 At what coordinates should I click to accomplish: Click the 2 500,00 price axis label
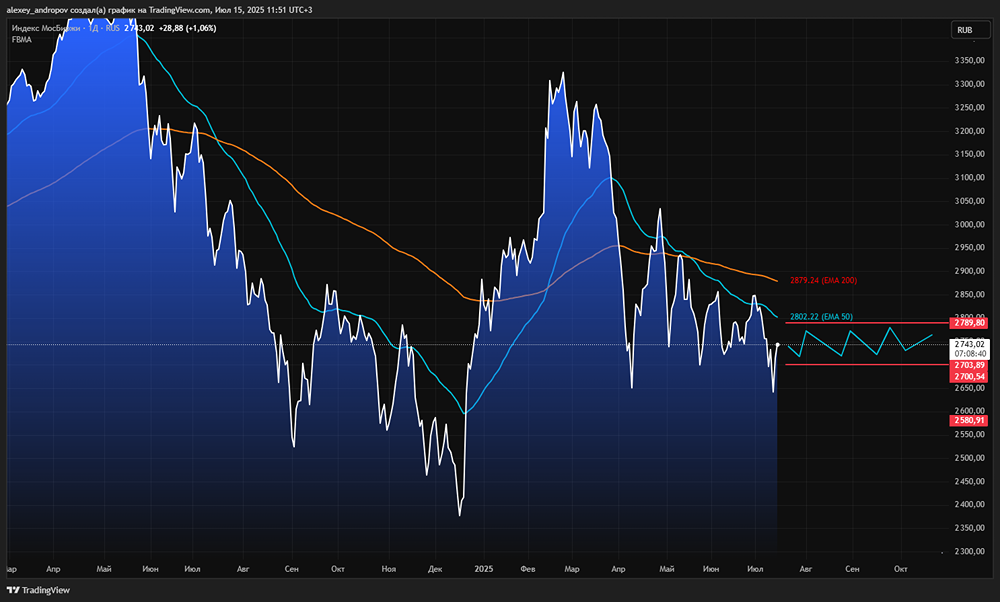tap(969, 458)
